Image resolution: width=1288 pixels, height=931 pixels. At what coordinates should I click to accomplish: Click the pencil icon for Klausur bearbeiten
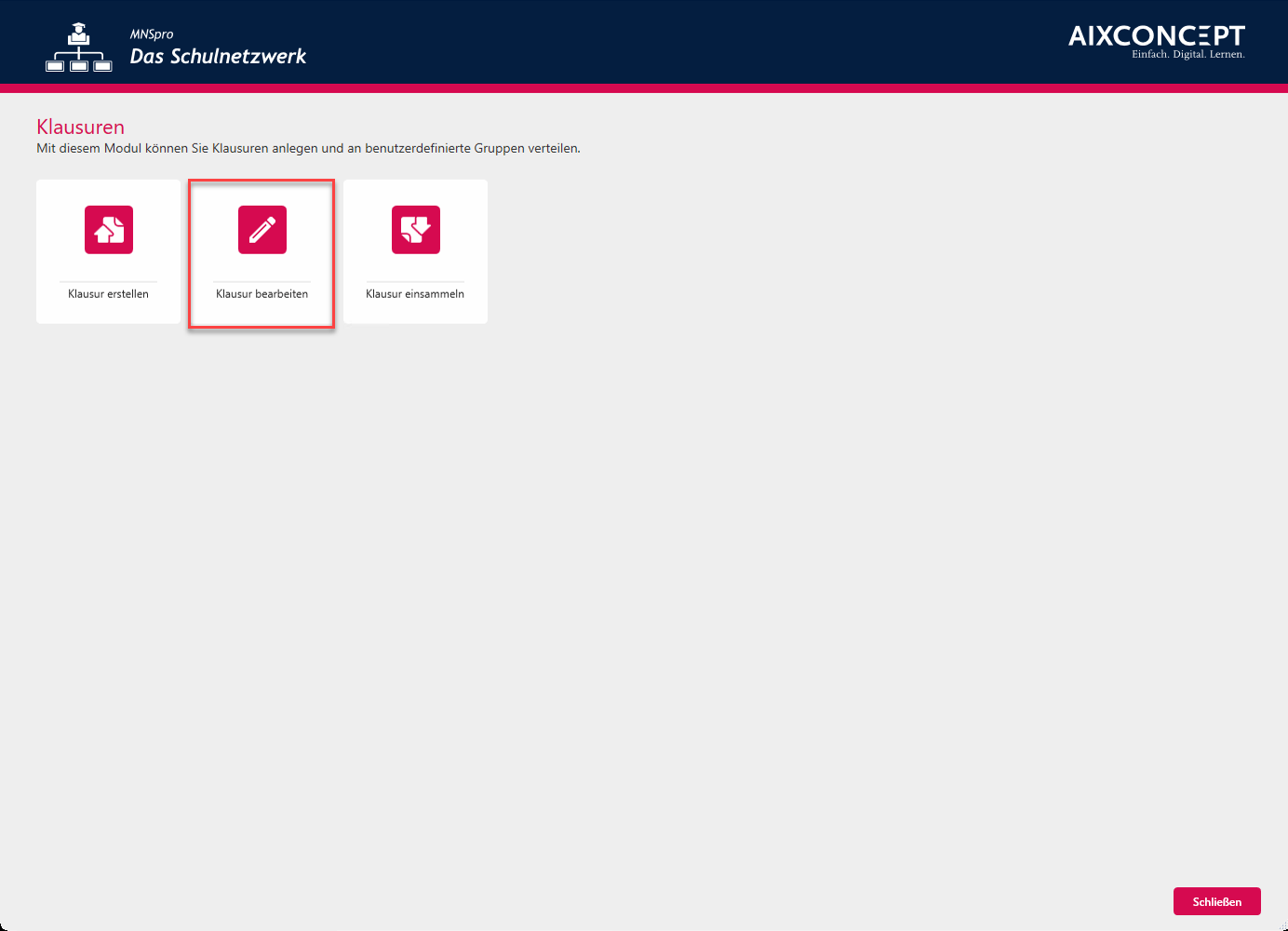point(262,230)
